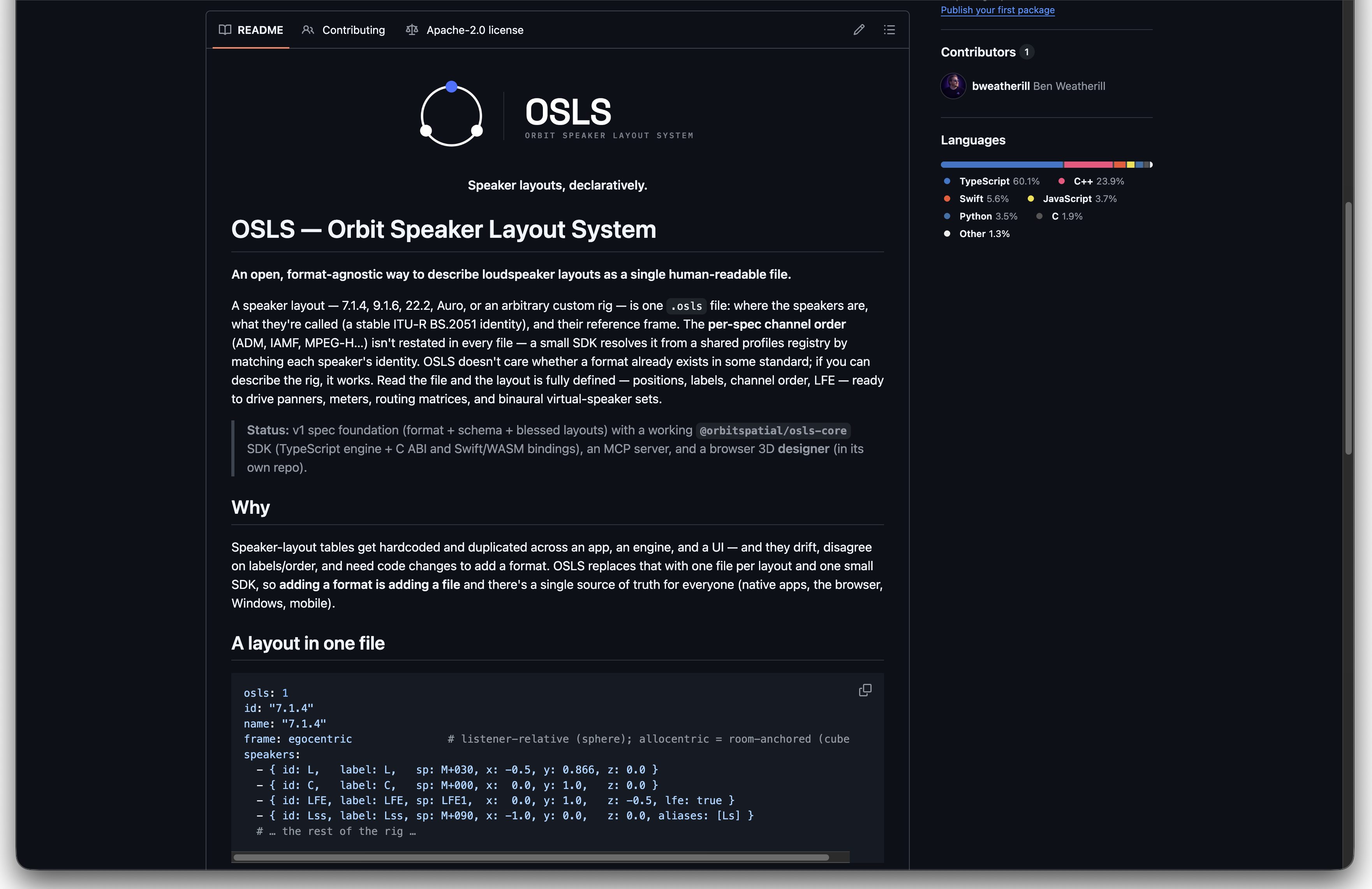Click the code line osls: 1
Screen dimensions: 1372x889
point(266,693)
